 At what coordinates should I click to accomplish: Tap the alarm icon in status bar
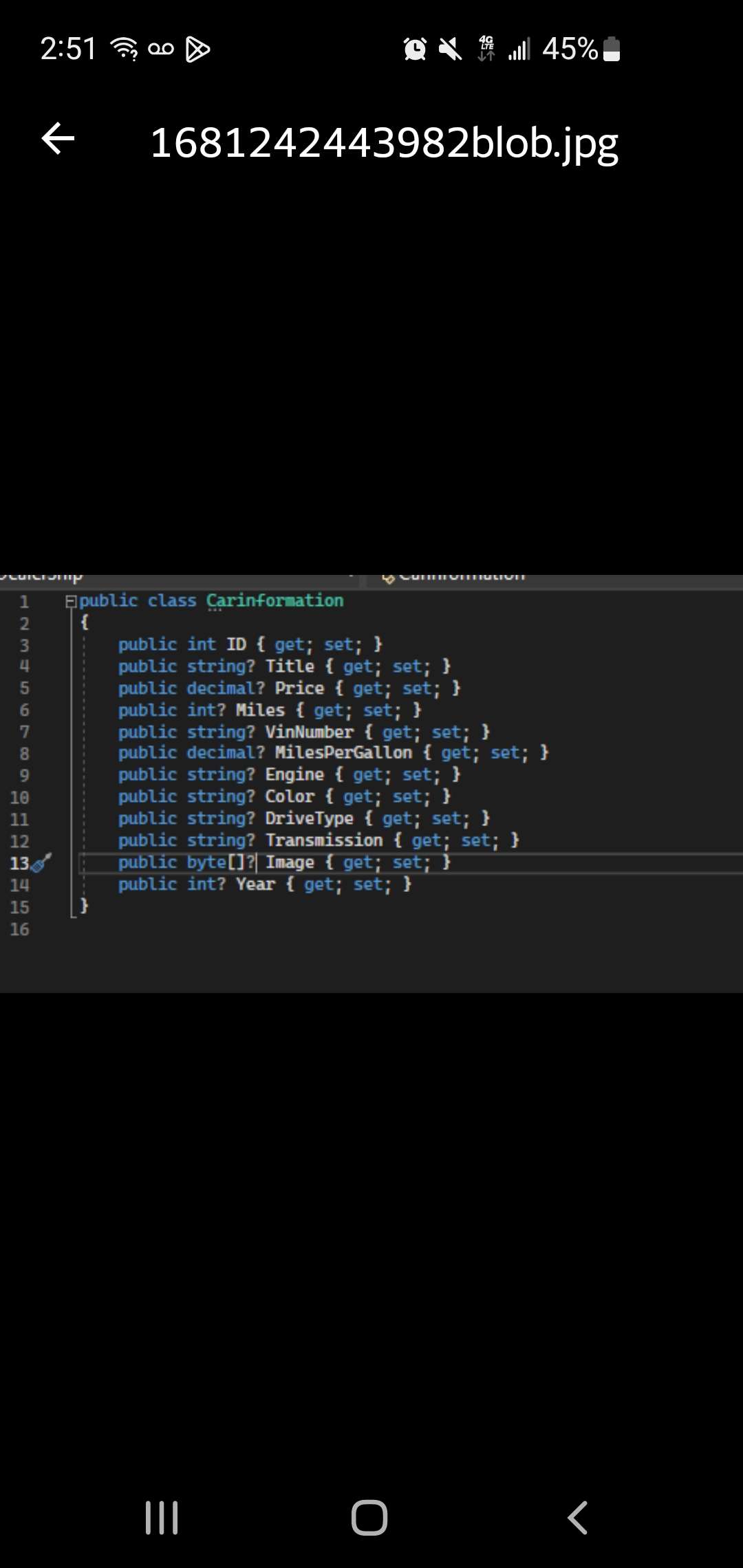415,49
